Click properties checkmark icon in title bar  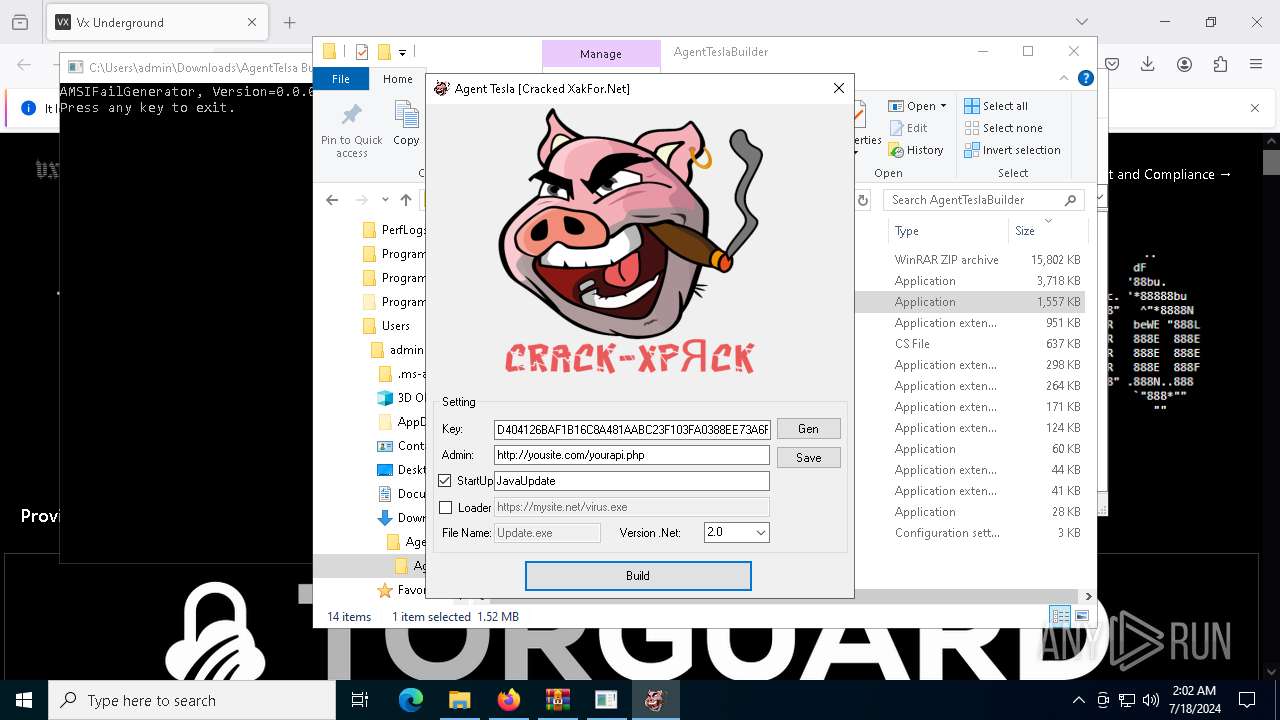tap(361, 52)
